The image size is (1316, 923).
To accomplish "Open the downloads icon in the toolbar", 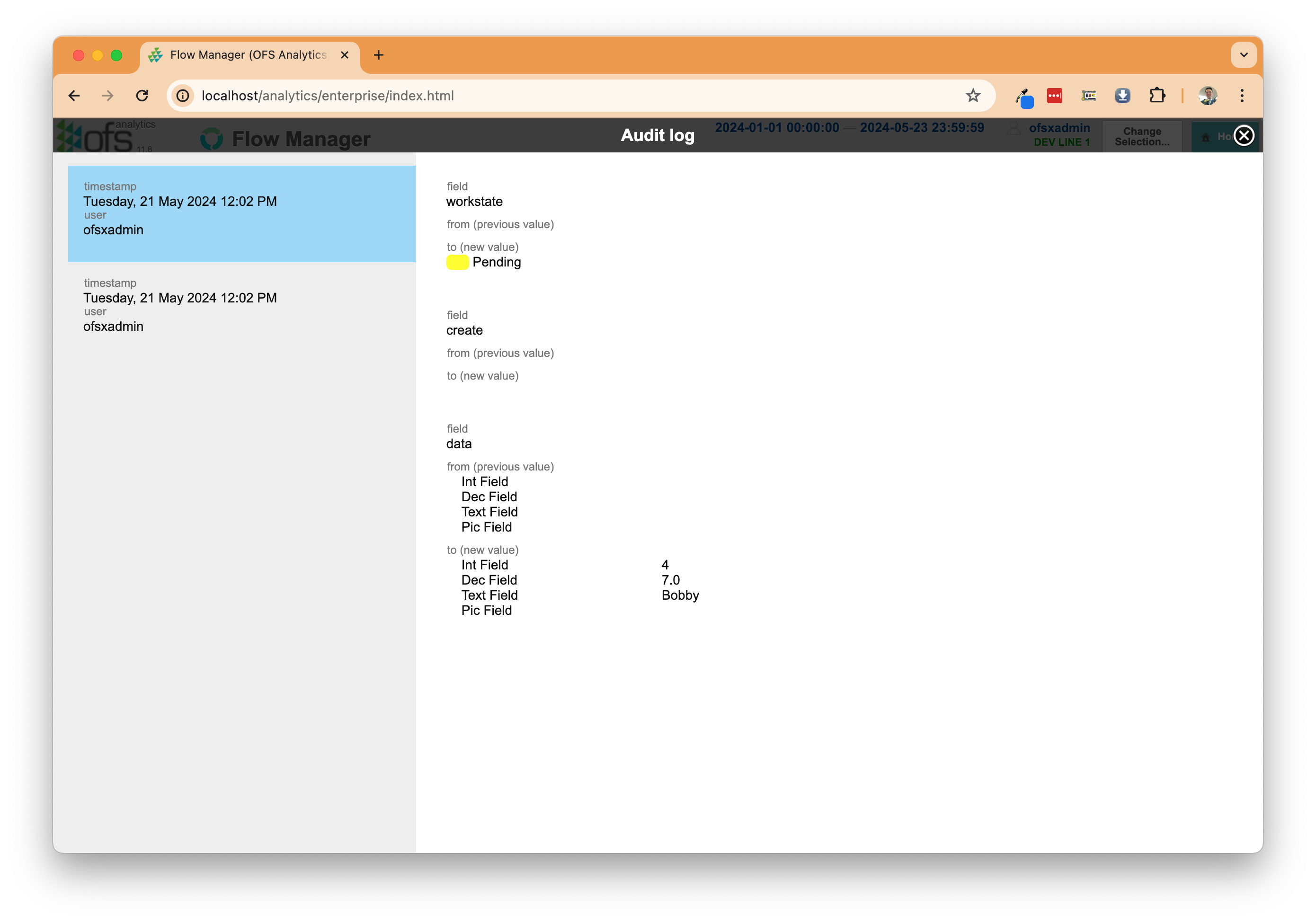I will [1123, 96].
